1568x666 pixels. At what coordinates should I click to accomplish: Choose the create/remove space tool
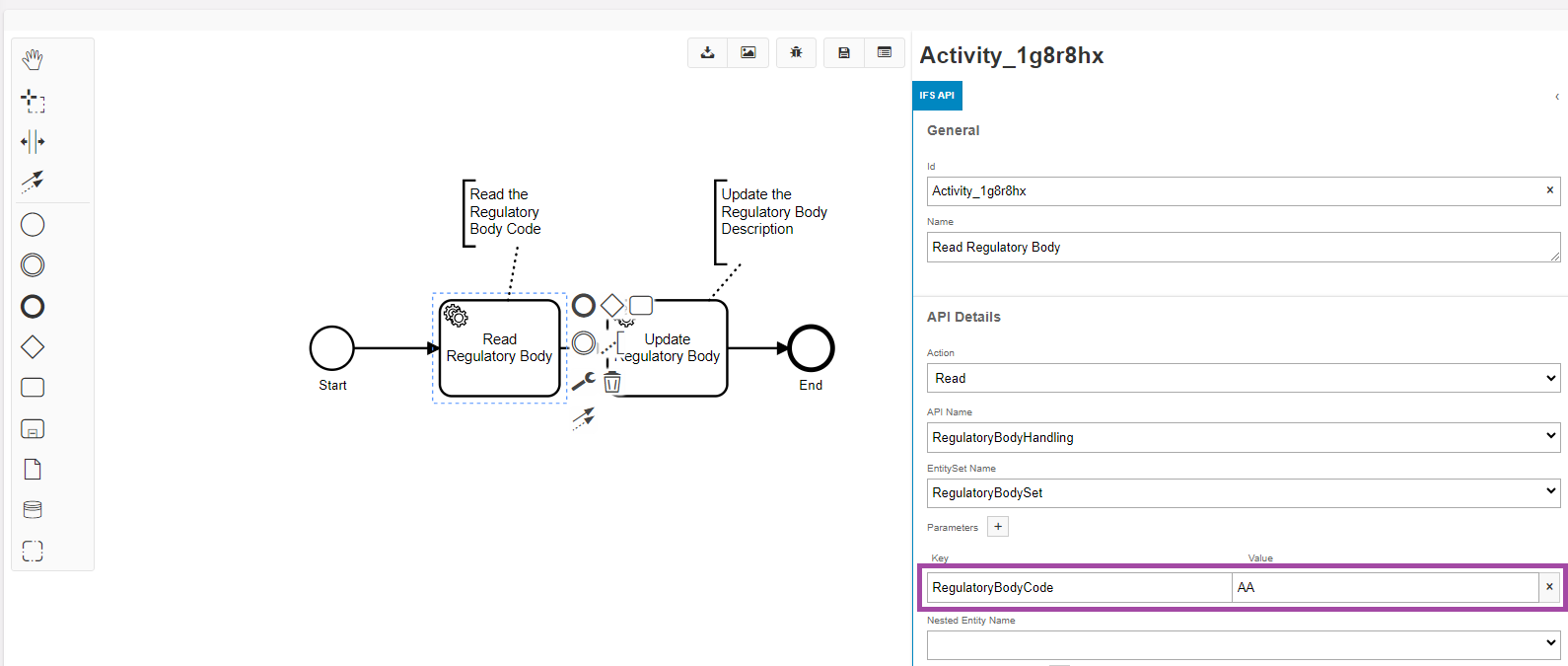(33, 142)
